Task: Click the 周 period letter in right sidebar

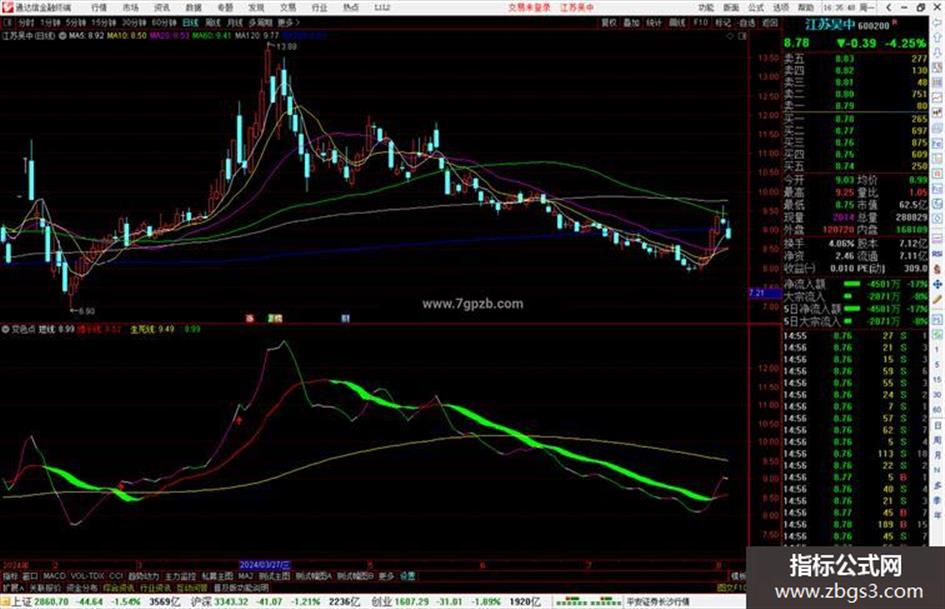Action: click(x=938, y=441)
